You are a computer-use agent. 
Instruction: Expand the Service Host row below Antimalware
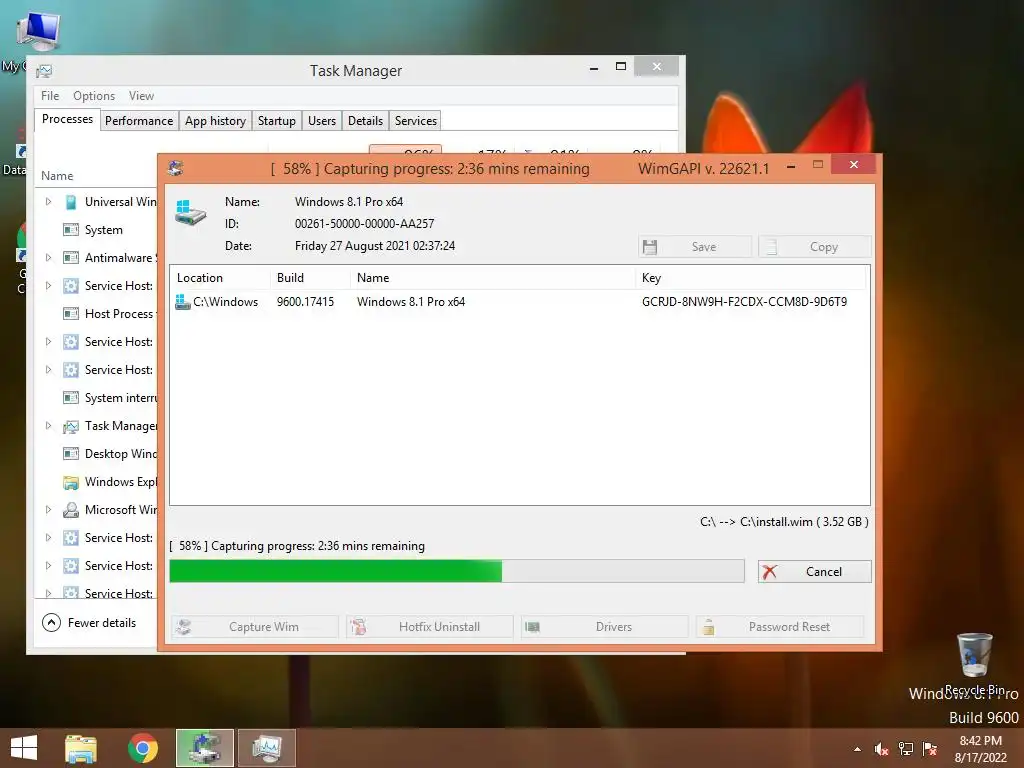(x=48, y=286)
